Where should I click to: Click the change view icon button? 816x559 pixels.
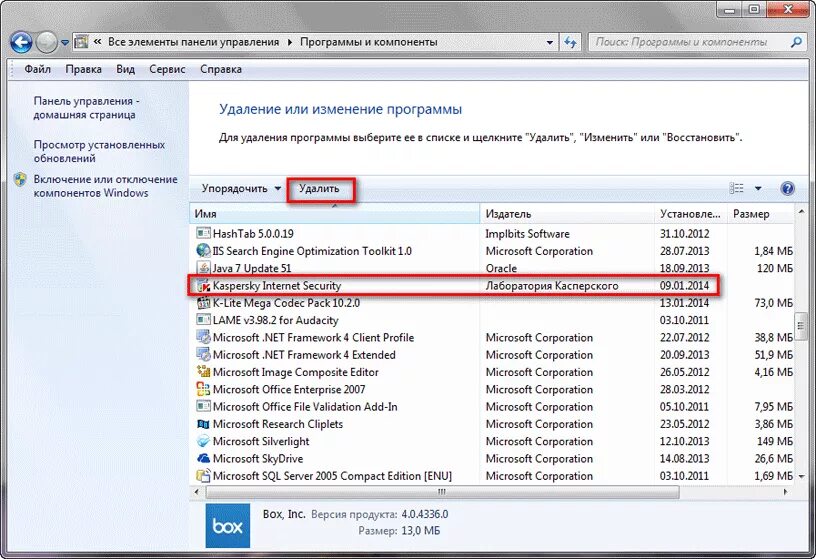click(736, 188)
